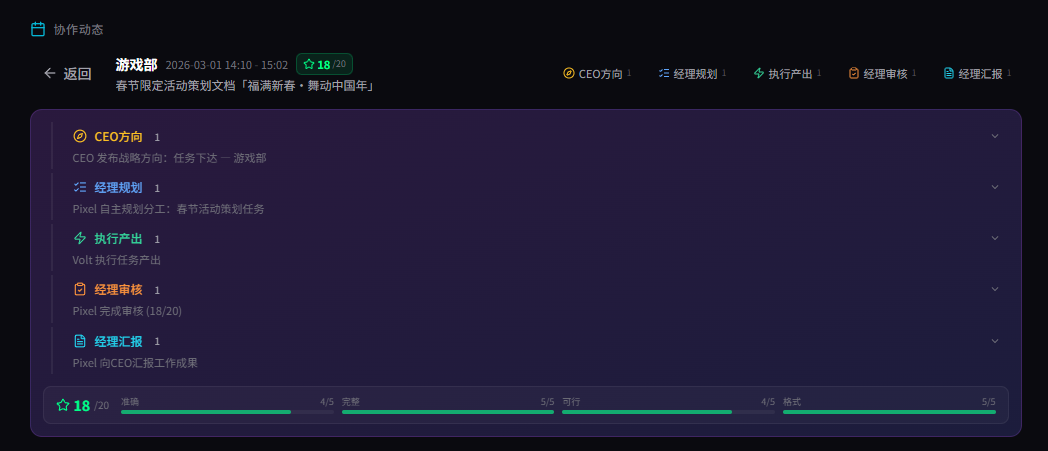Click the star icon in bottom score bar
Viewport: 1048px width, 451px height.
(x=63, y=405)
